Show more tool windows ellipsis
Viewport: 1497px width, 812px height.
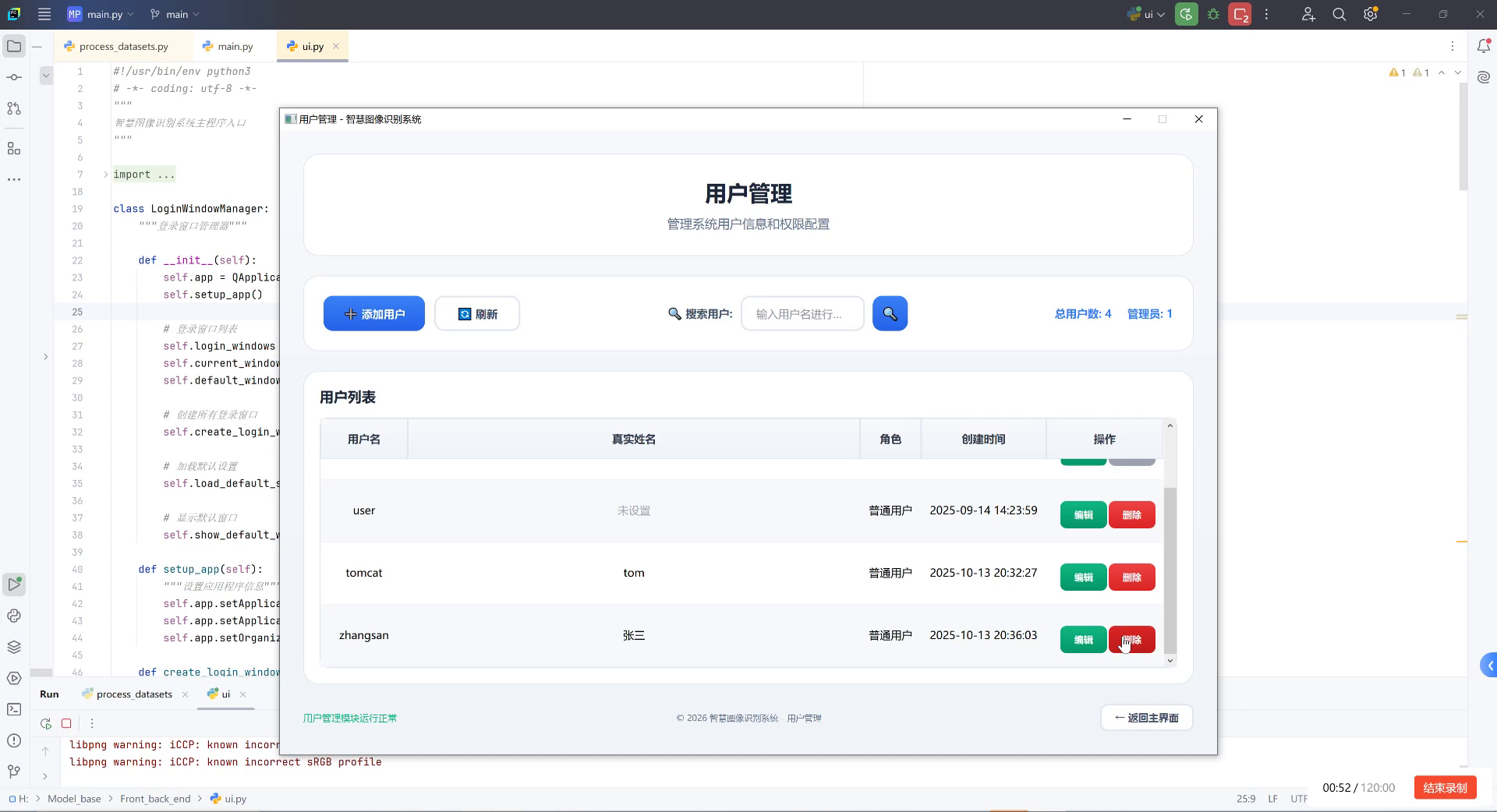pyautogui.click(x=14, y=179)
